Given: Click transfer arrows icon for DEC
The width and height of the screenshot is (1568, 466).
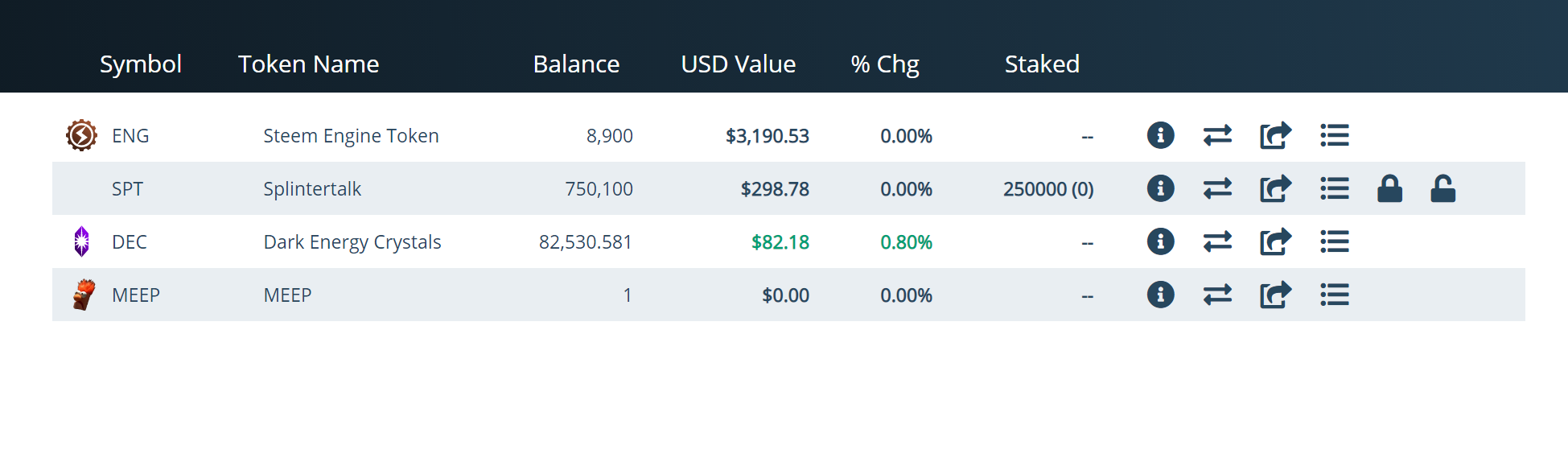Looking at the screenshot, I should [1217, 241].
